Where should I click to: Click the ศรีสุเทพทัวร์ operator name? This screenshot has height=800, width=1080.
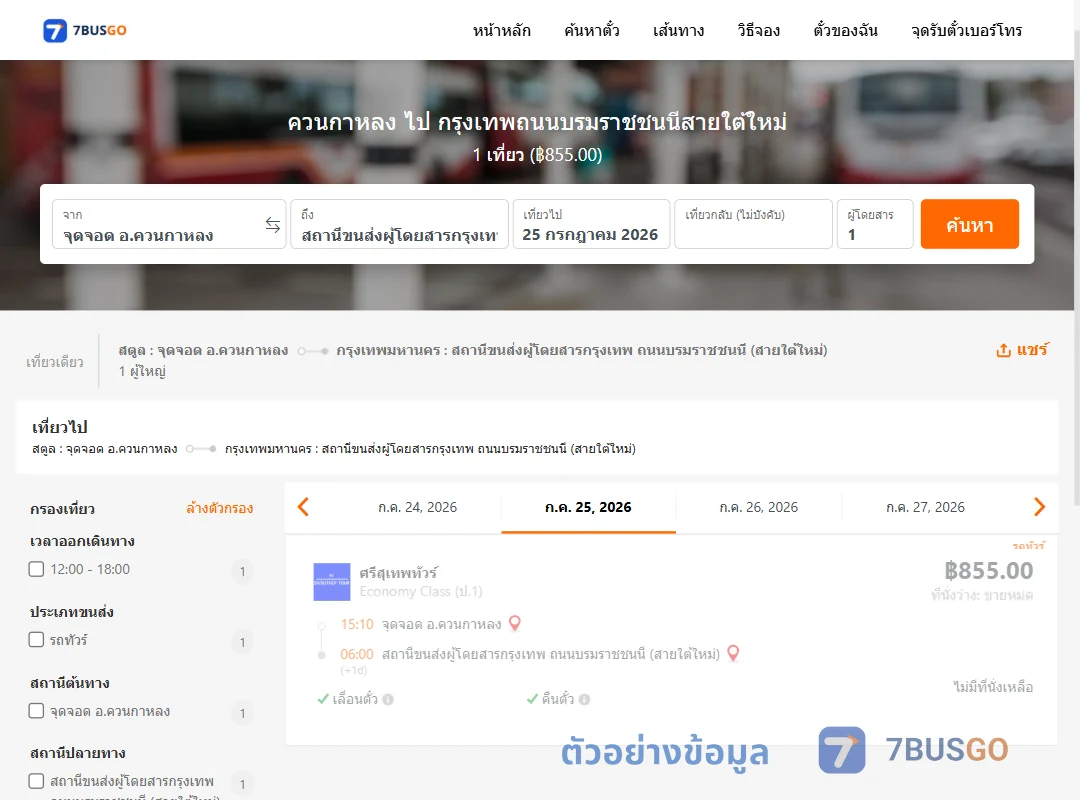click(398, 573)
